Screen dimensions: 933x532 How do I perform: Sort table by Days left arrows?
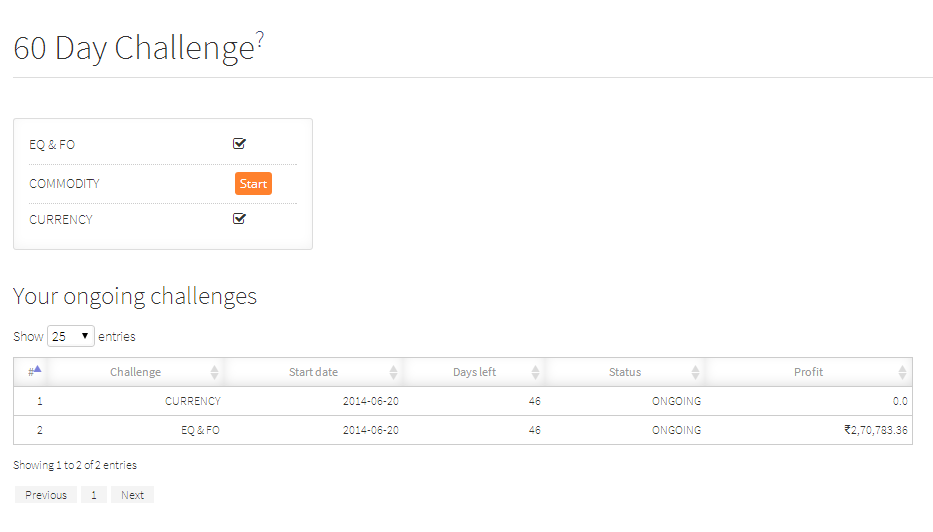pos(535,373)
